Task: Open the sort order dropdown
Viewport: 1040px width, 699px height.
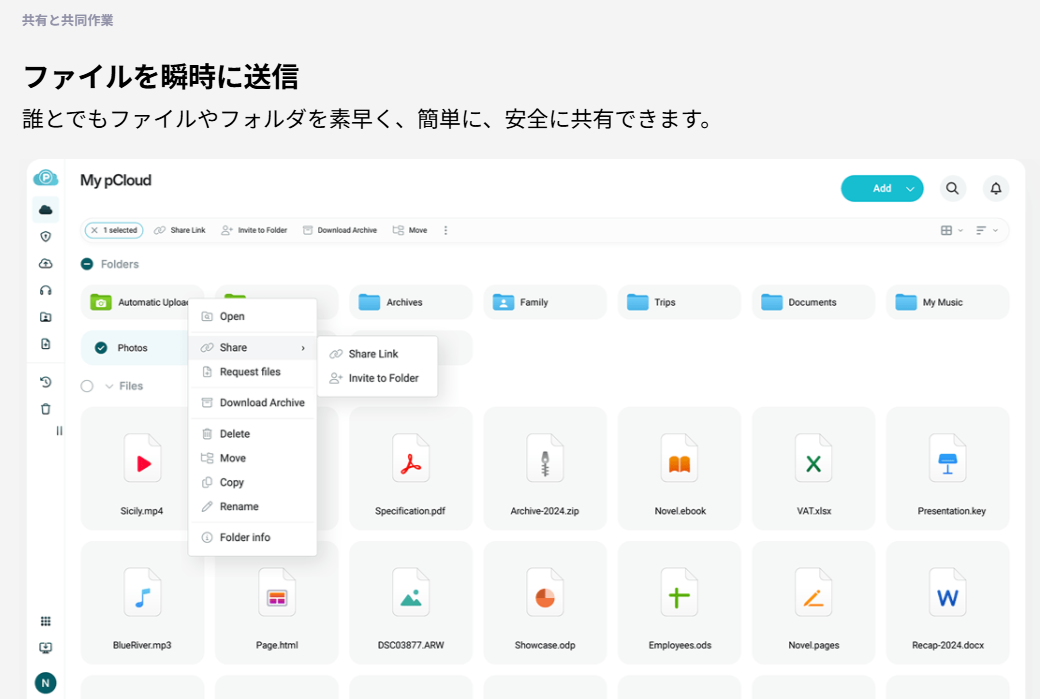Action: (x=986, y=230)
